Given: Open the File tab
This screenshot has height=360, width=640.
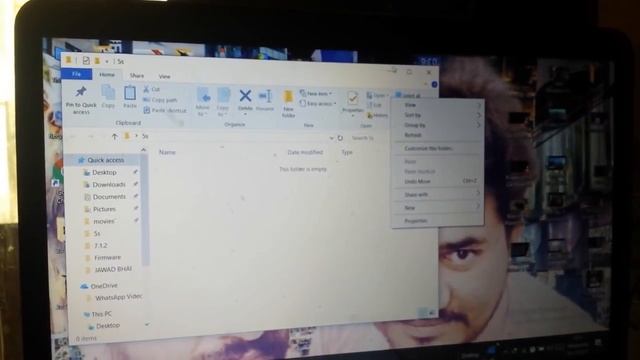Looking at the screenshot, I should [x=76, y=74].
